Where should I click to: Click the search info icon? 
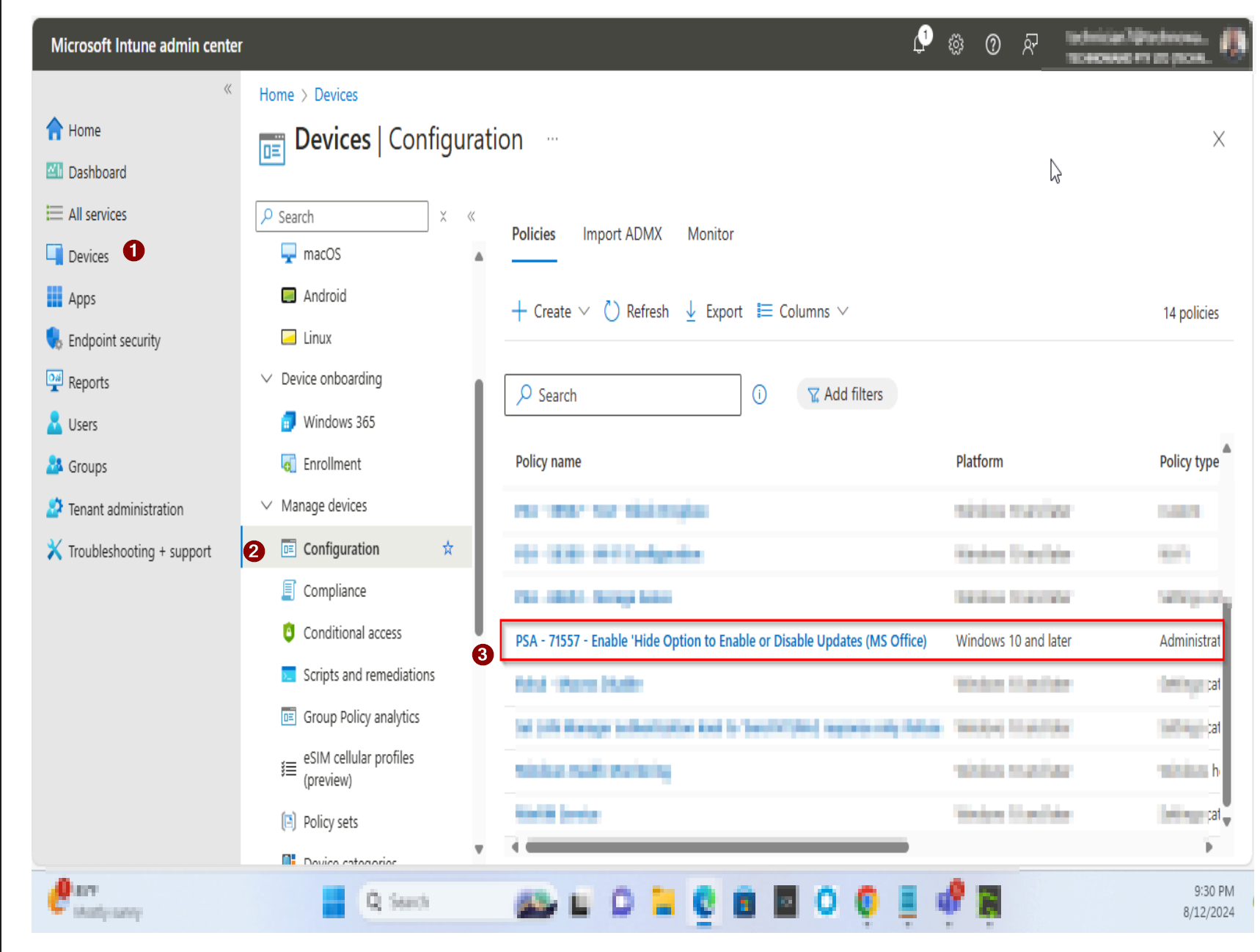759,395
